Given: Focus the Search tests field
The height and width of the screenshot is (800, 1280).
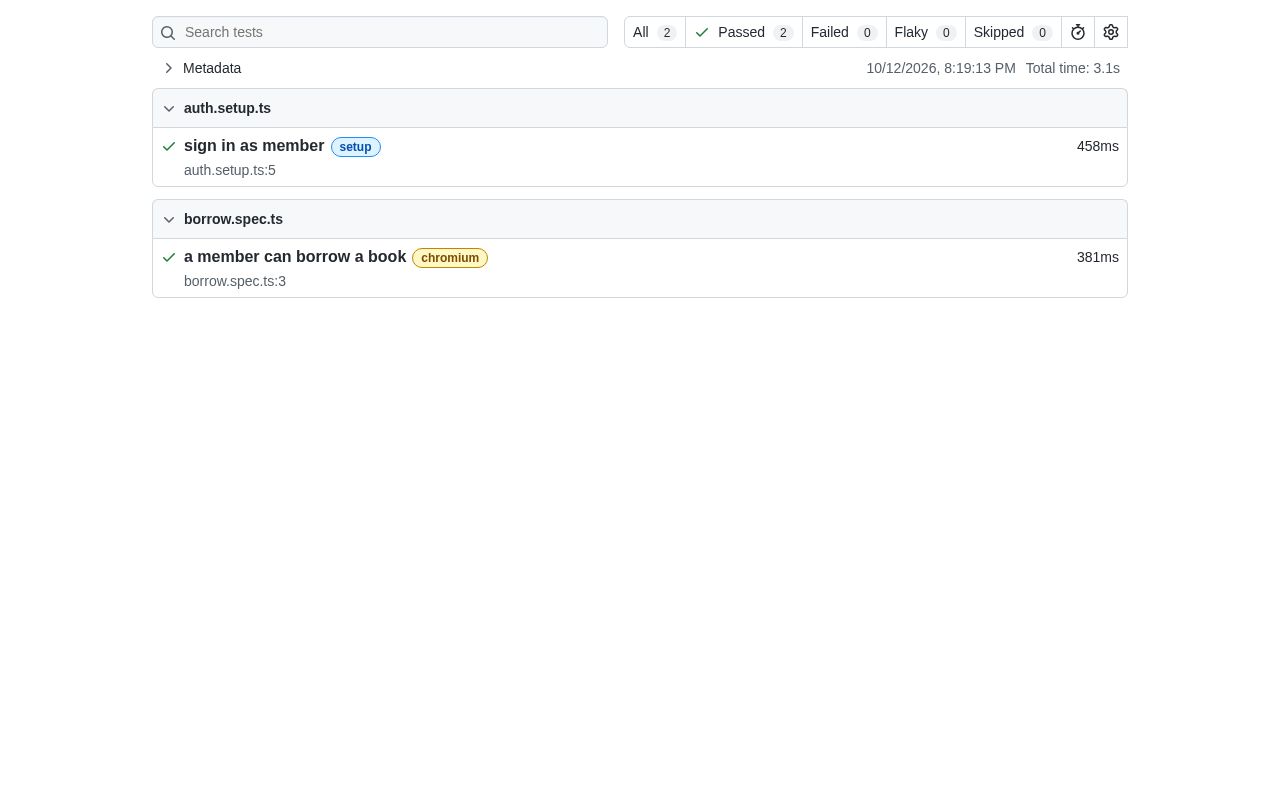Looking at the screenshot, I should coord(380,32).
